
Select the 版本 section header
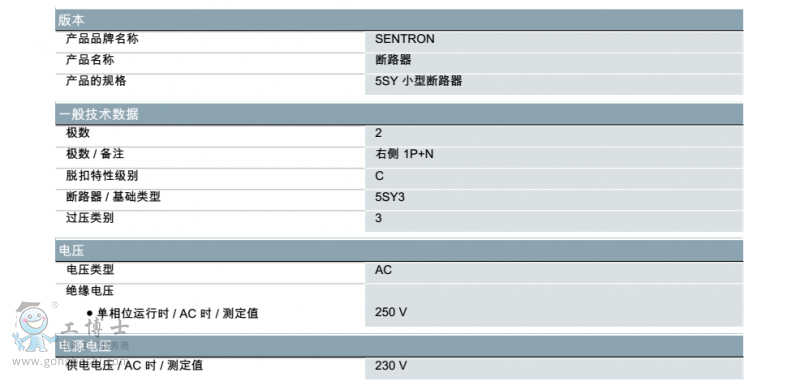[399, 20]
